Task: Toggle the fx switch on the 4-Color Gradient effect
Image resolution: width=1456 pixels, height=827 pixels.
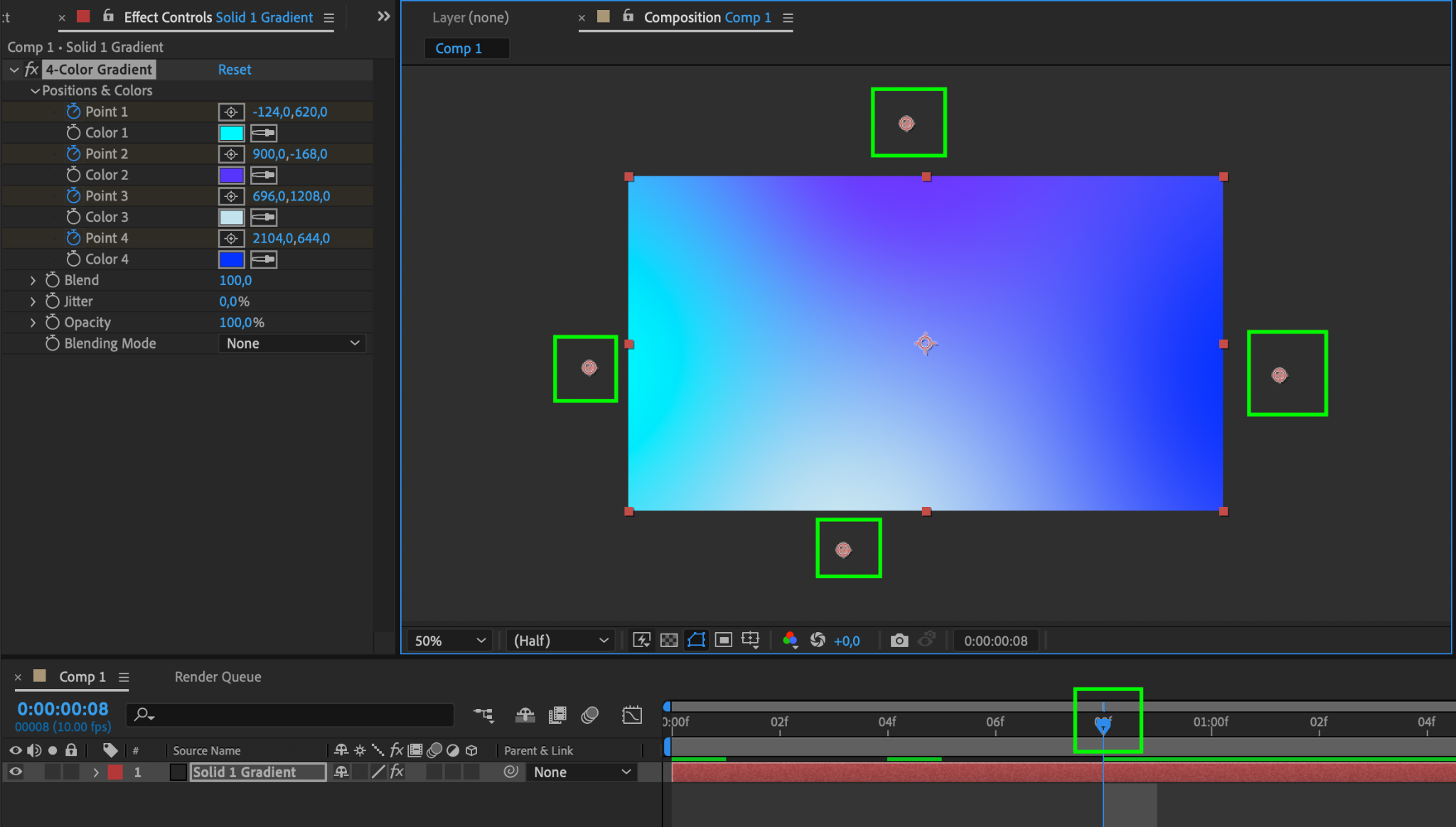Action: click(31, 69)
